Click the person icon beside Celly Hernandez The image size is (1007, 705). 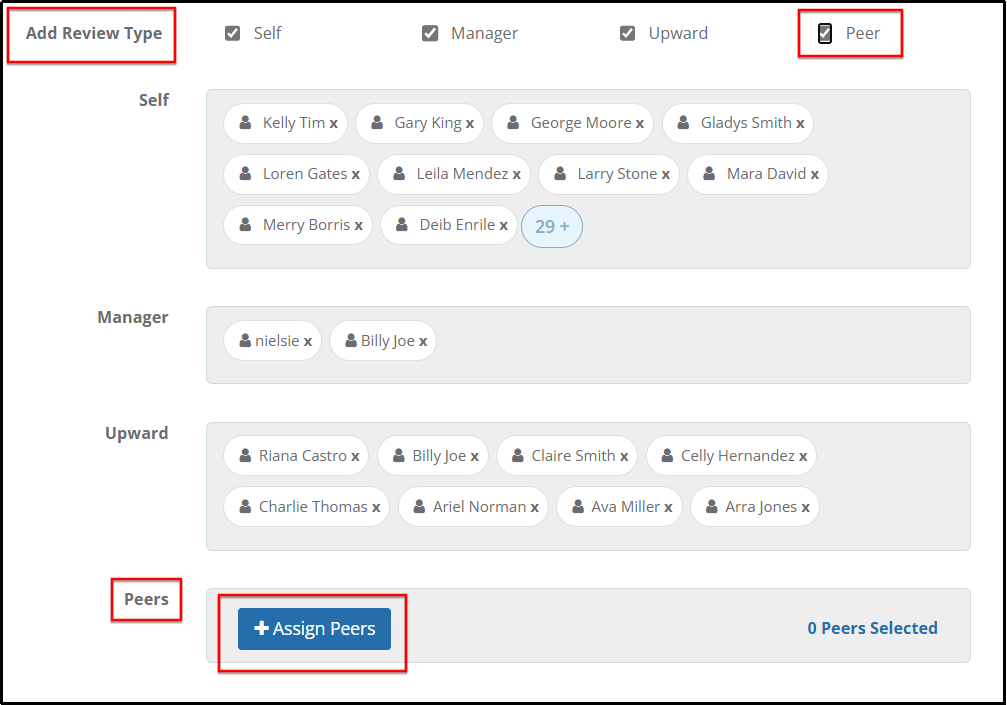click(x=667, y=455)
